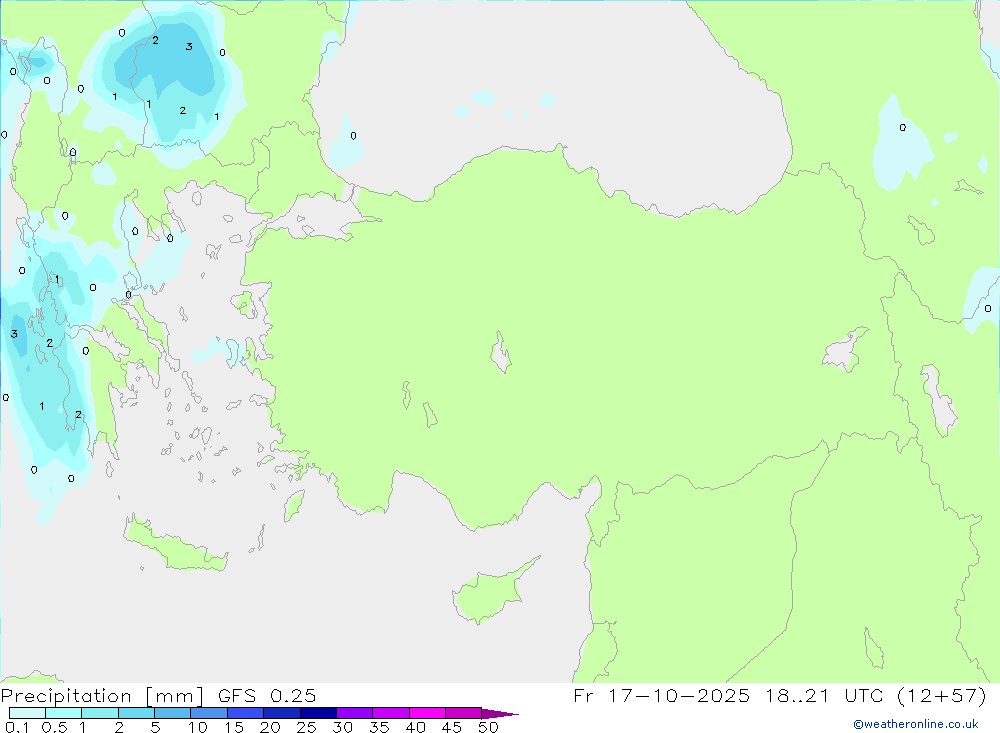
Task: Pick the 10–15 mm blue legend swatch
Action: (209, 713)
